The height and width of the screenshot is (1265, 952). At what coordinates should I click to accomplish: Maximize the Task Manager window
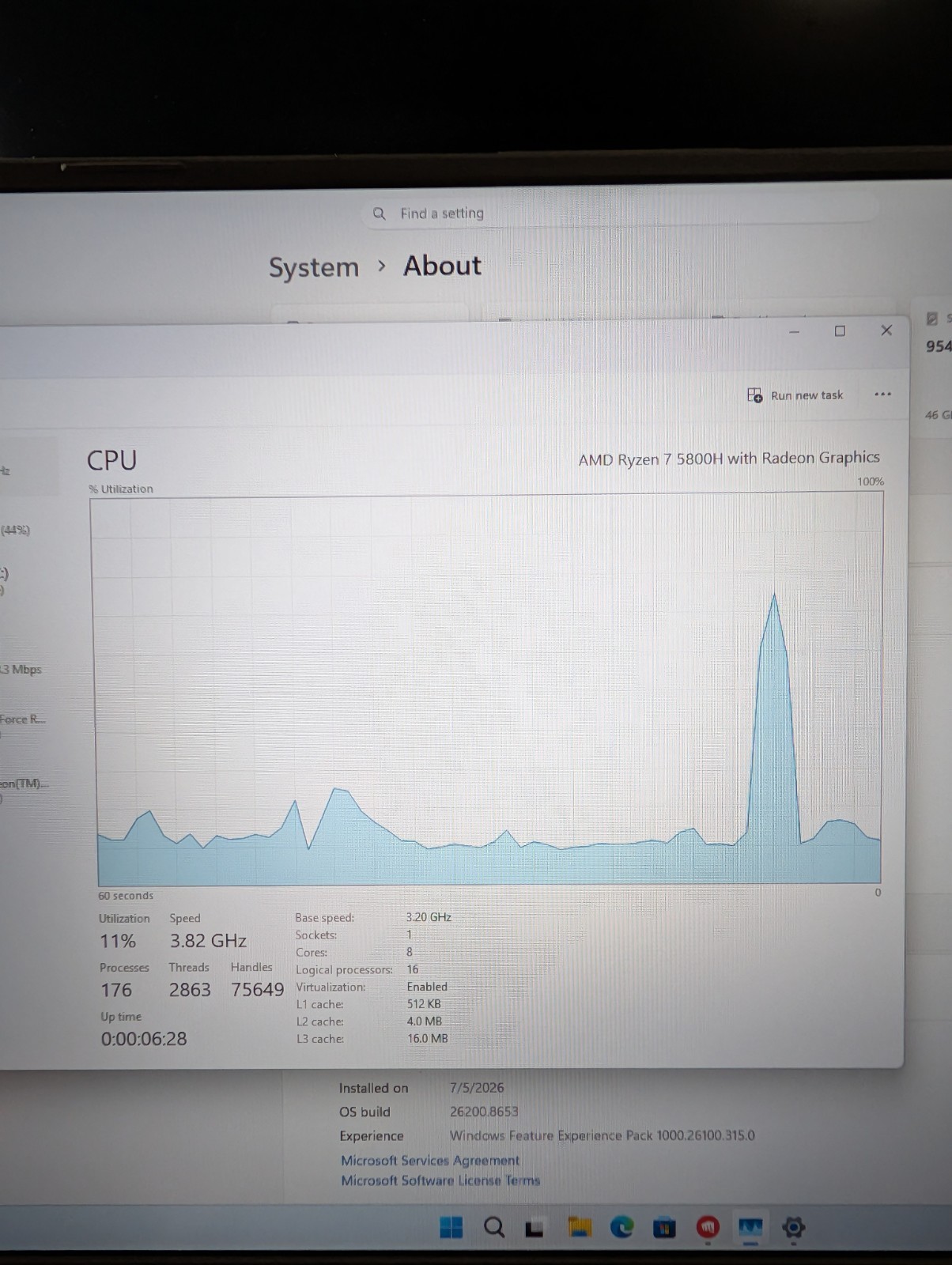840,331
